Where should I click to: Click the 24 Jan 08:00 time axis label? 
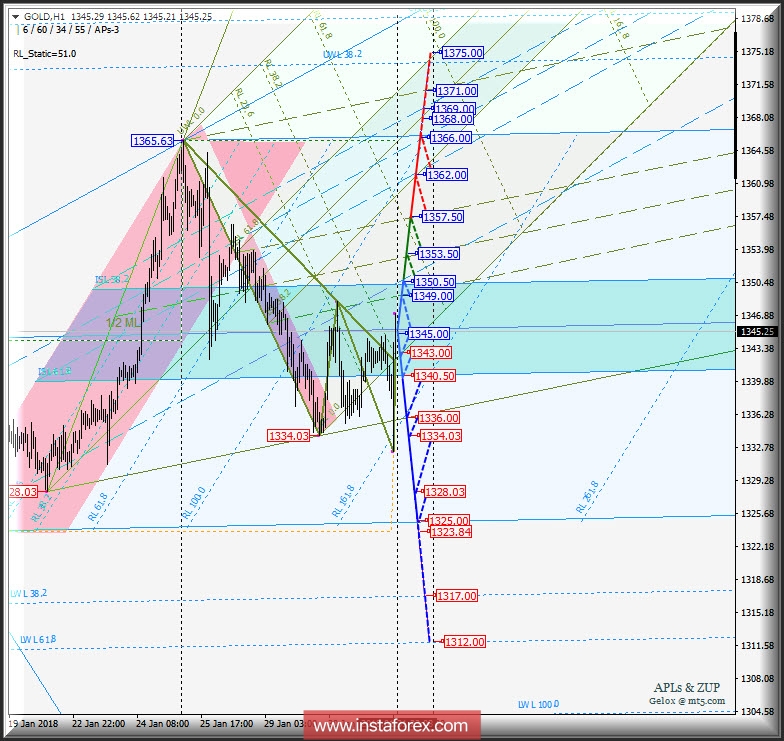click(162, 724)
